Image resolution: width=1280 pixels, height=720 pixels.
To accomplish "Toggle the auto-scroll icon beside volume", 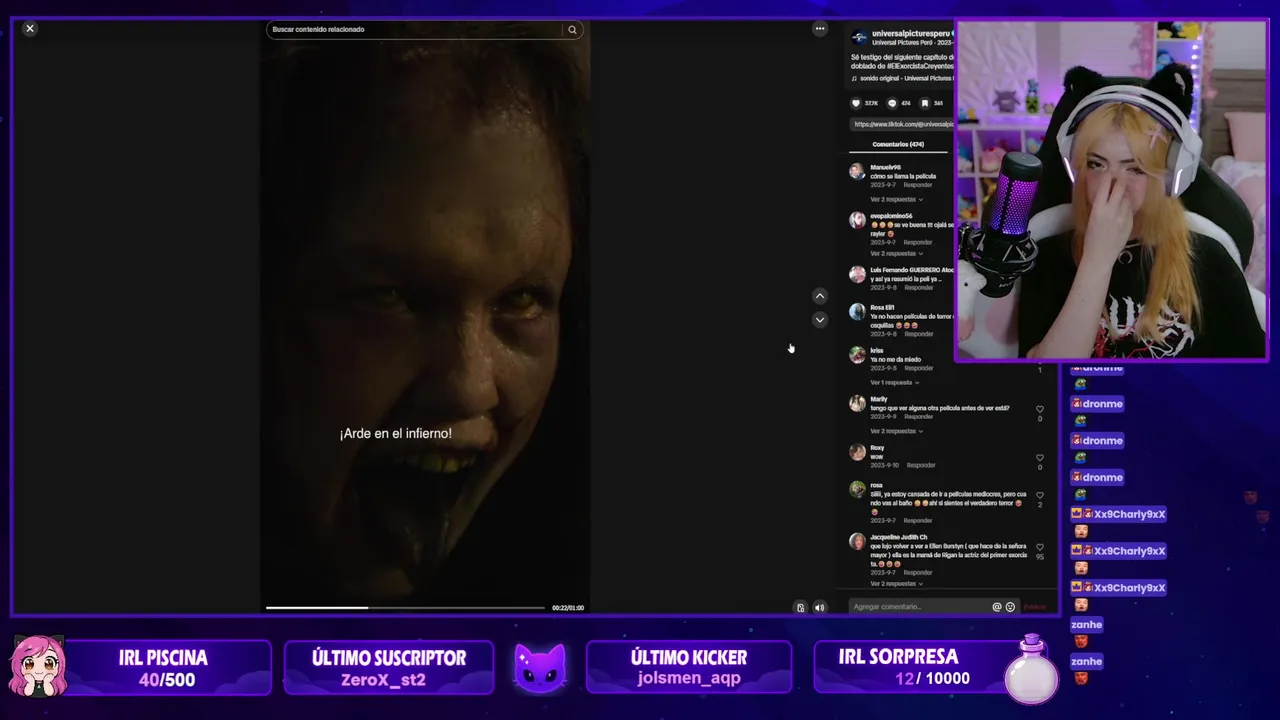I will (800, 607).
